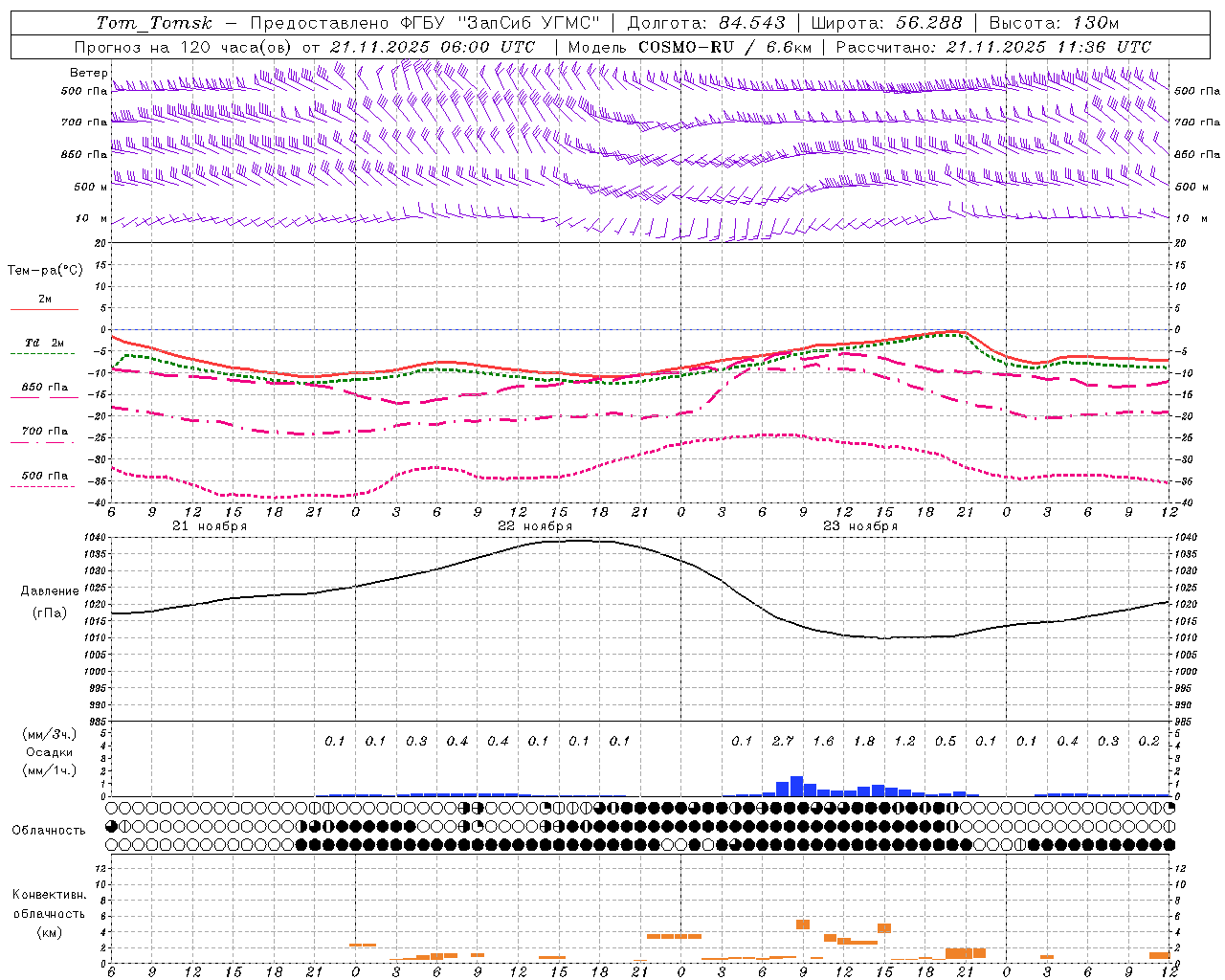Select the forecast text Прогноз на 120 часа(ов)
Viewport: 1225px width, 980px height.
click(185, 47)
